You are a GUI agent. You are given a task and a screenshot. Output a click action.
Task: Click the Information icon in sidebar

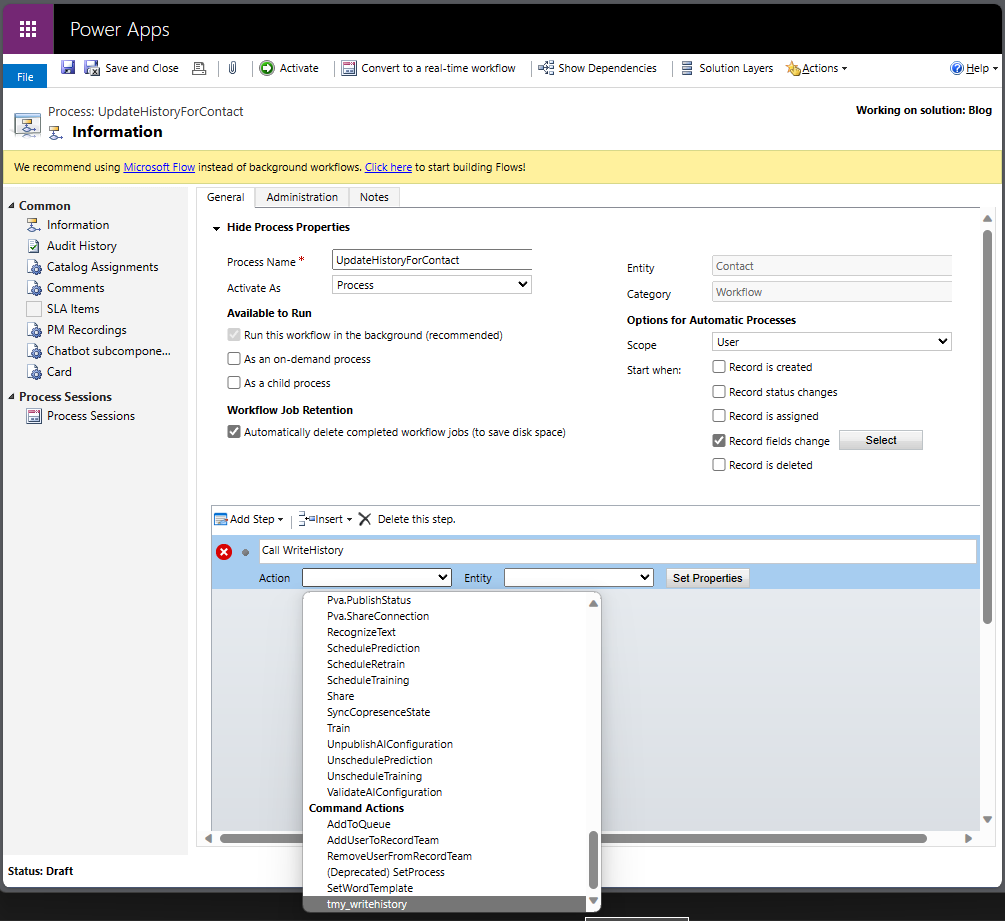[34, 225]
